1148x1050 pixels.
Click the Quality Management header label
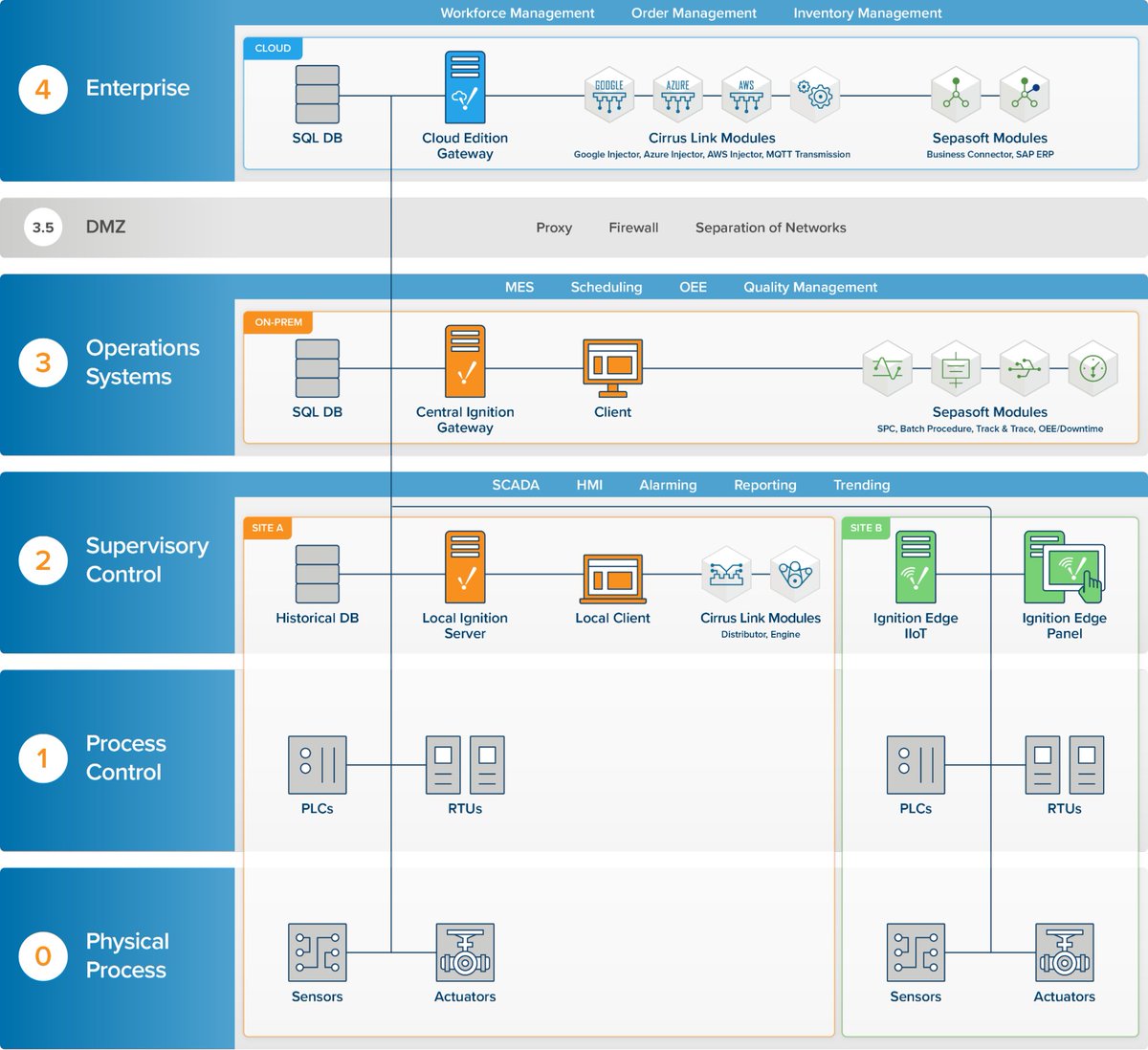(810, 287)
